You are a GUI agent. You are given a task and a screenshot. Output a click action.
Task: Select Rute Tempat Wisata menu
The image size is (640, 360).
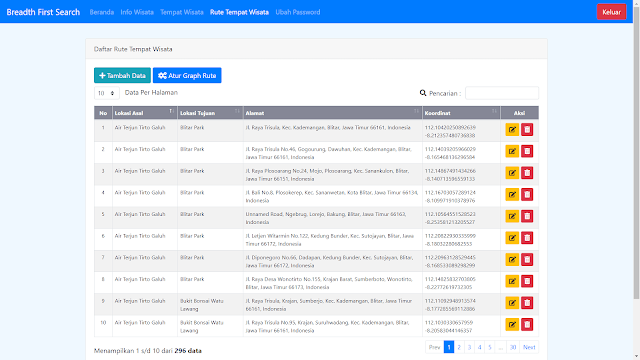click(x=239, y=12)
